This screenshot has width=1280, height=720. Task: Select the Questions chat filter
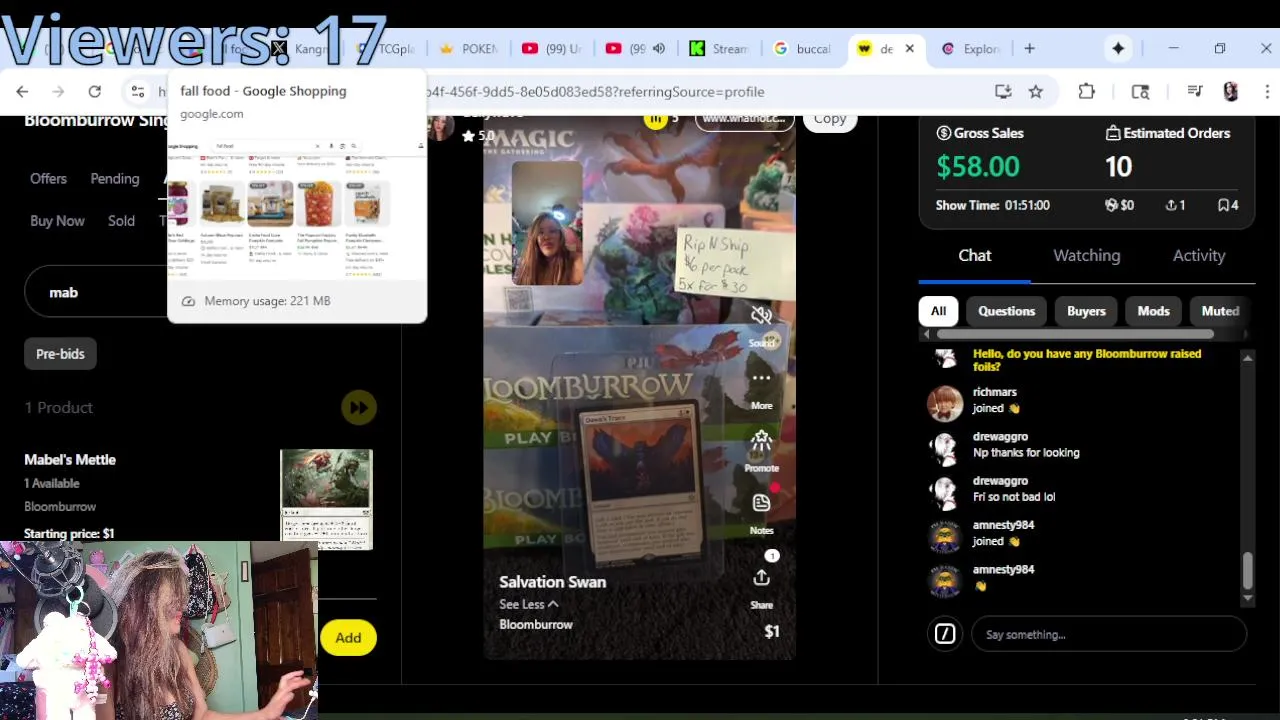(1006, 311)
